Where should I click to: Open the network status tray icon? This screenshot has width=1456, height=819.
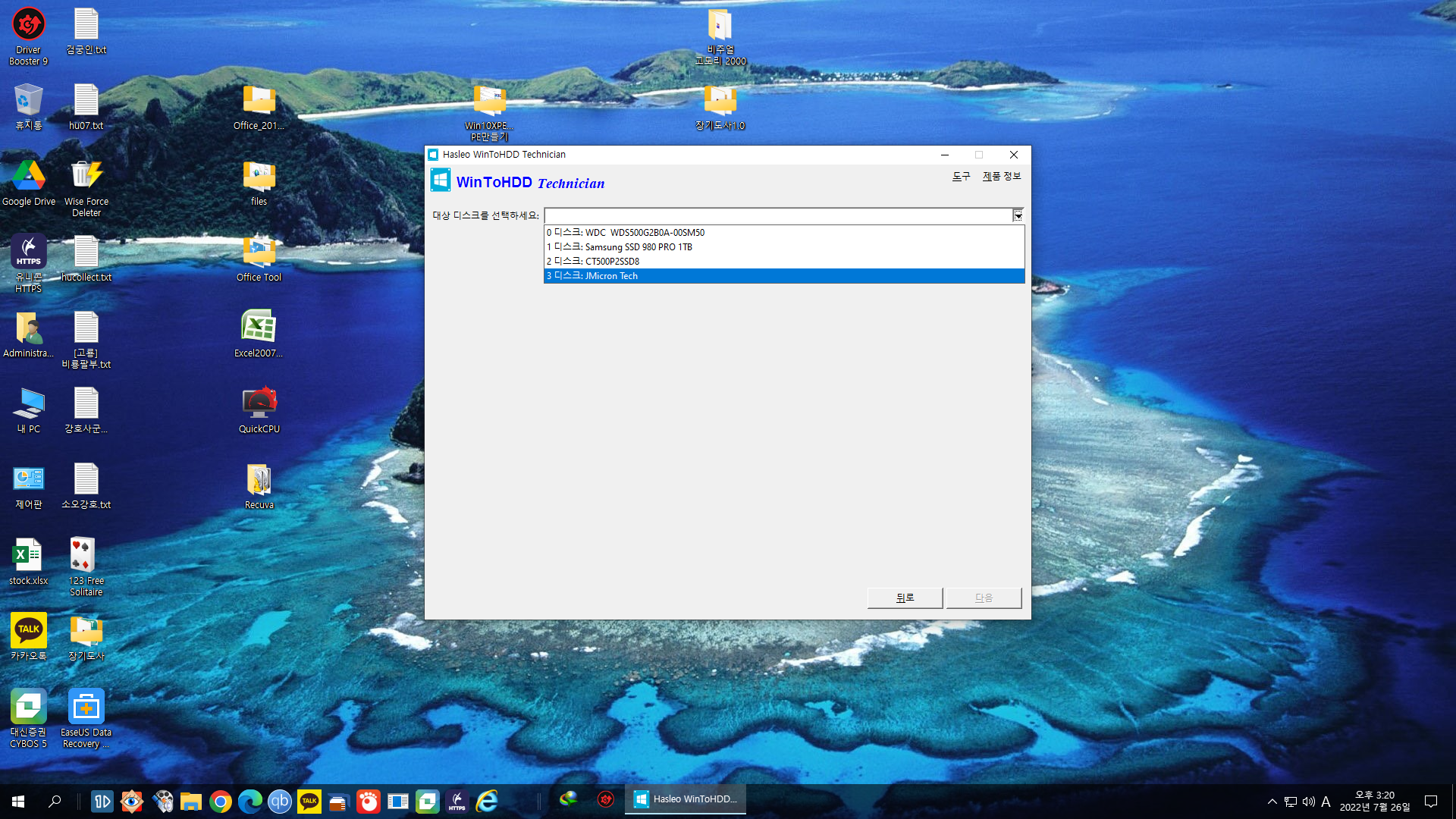(1291, 802)
